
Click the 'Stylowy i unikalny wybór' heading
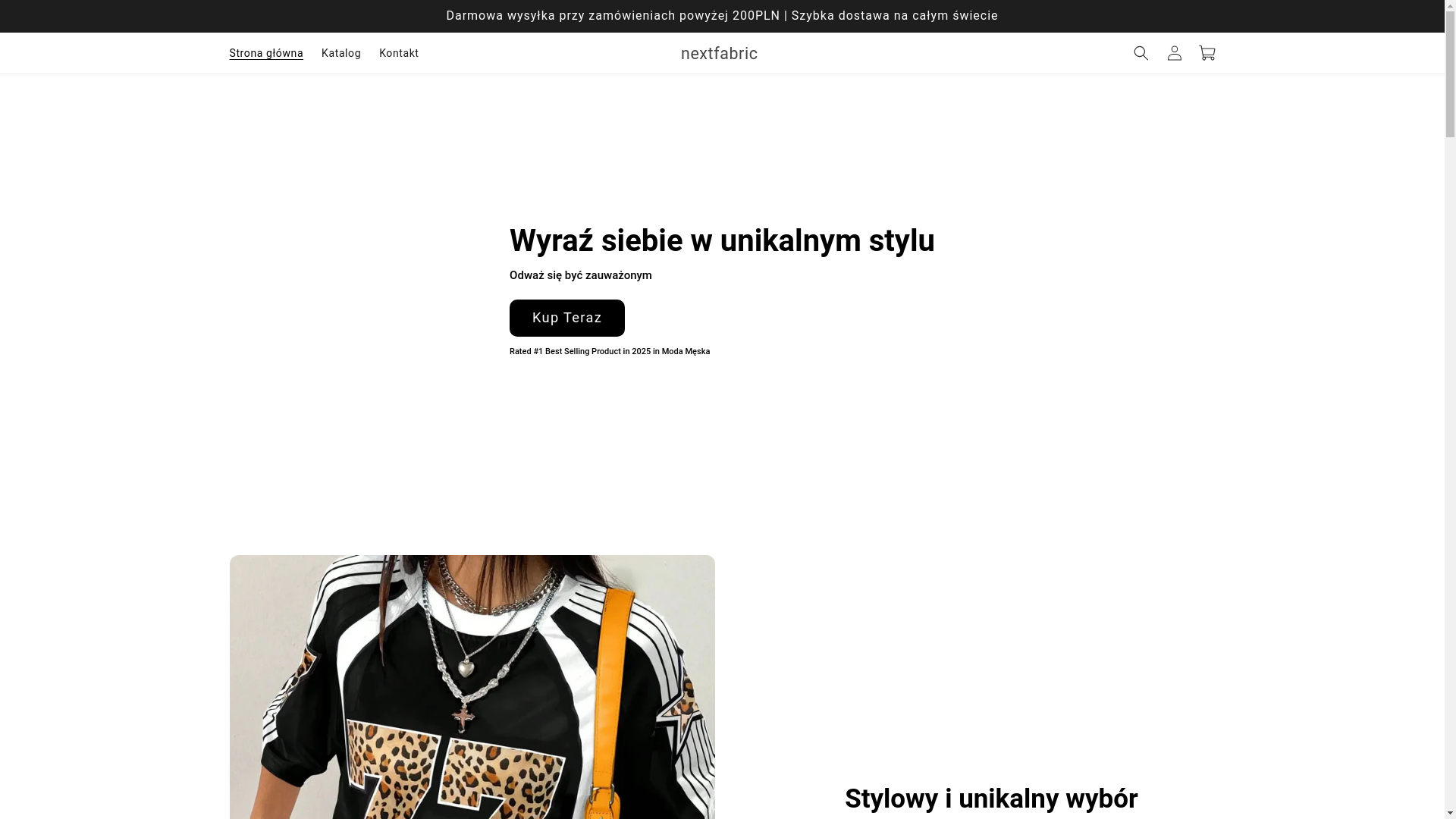tap(990, 799)
